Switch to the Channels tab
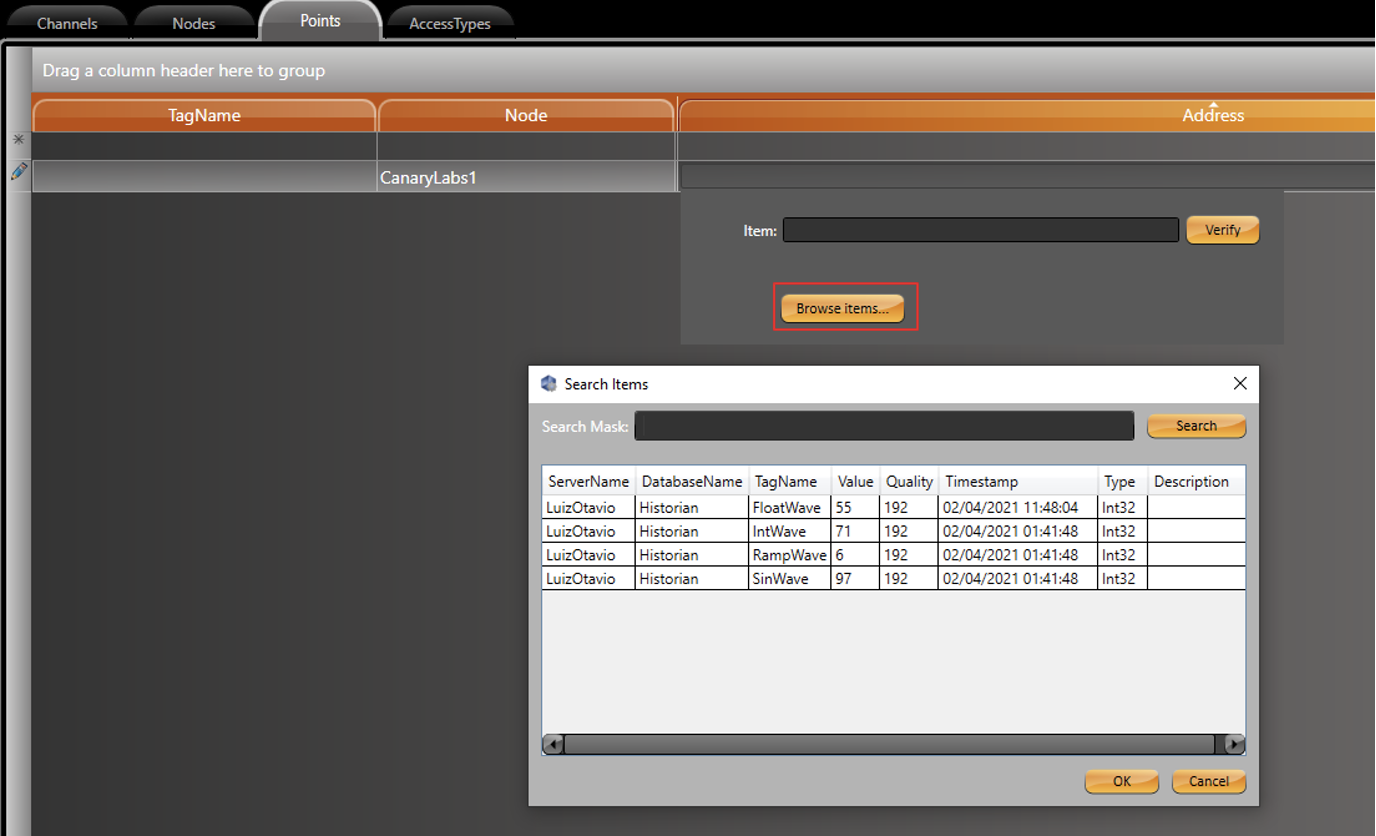Screen dimensions: 1376x836 coord(67,23)
